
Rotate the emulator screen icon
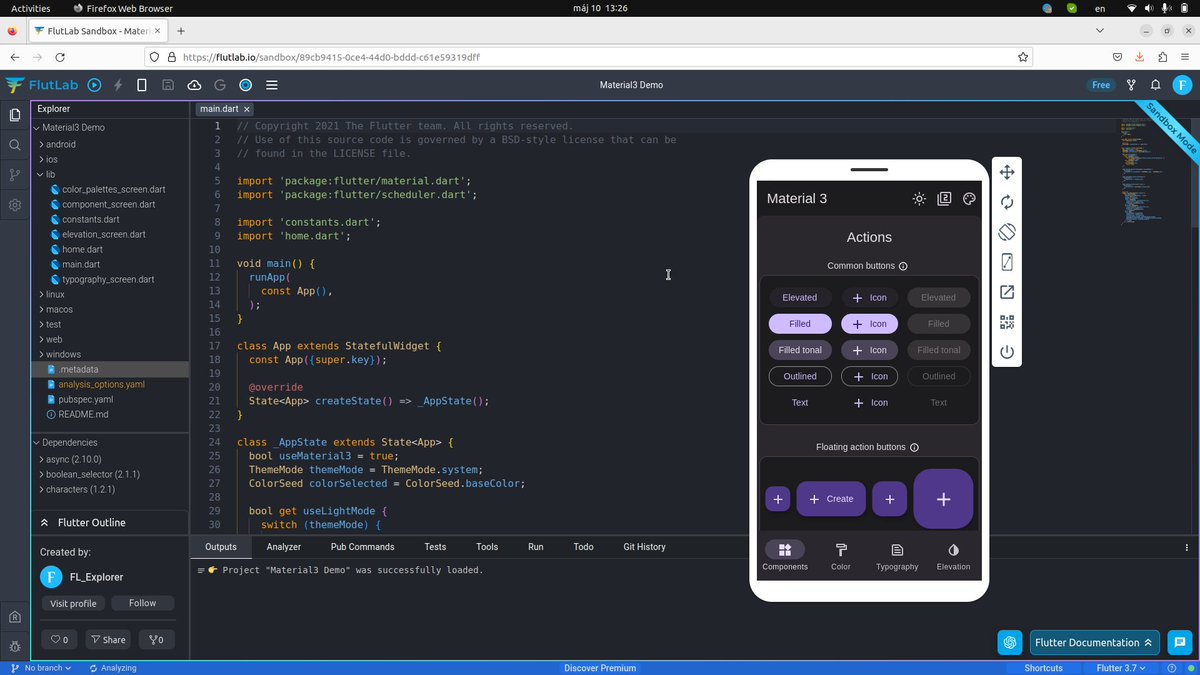[x=1007, y=232]
